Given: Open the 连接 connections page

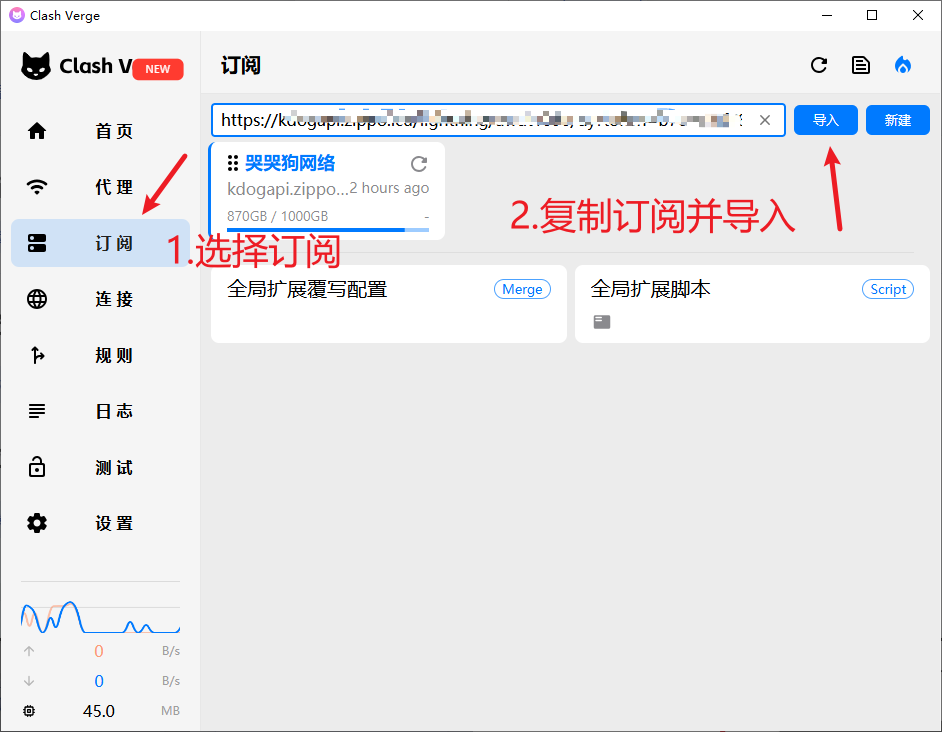Looking at the screenshot, I should coord(100,299).
